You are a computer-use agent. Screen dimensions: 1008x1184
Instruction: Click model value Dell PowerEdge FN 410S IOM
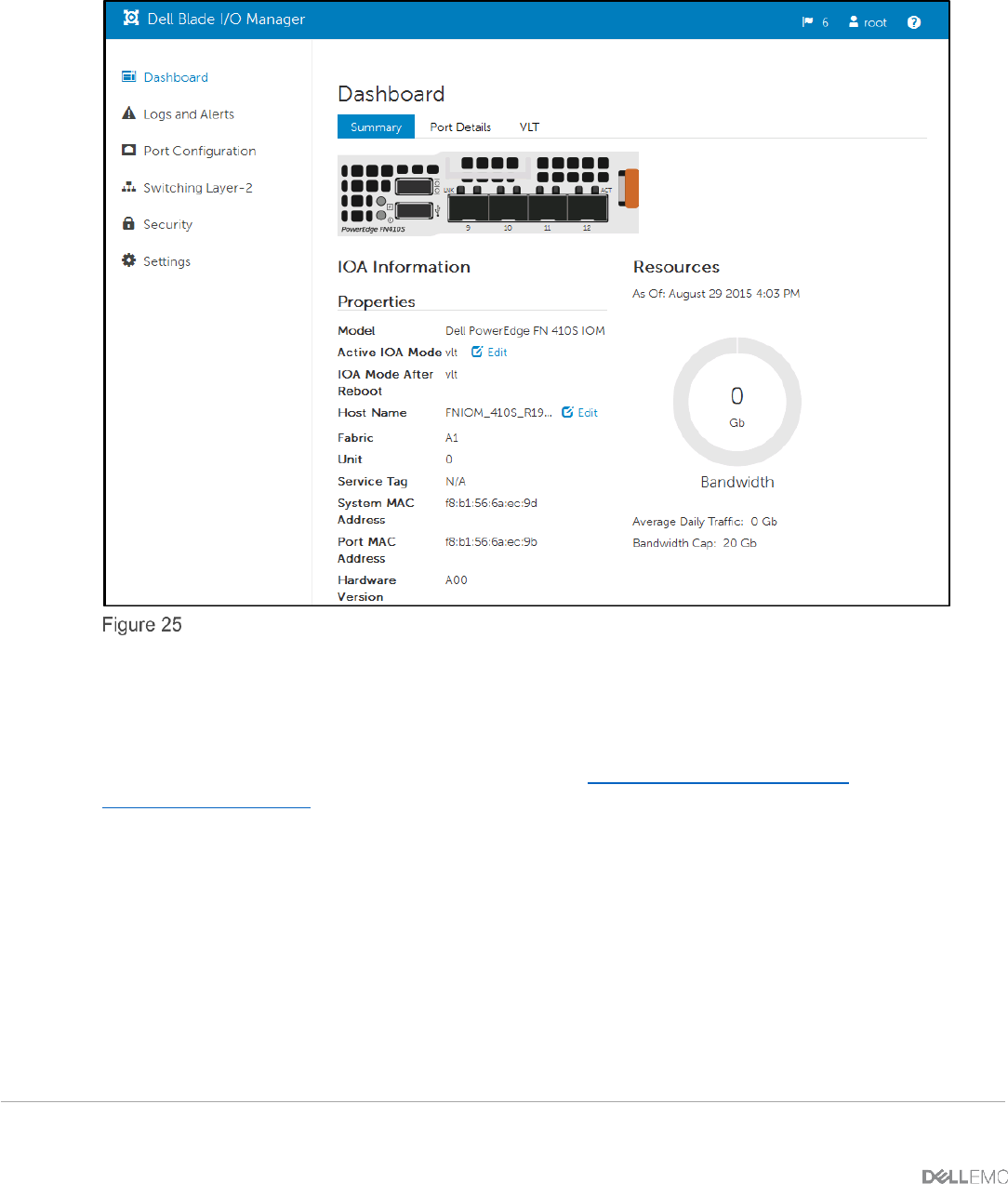point(525,331)
